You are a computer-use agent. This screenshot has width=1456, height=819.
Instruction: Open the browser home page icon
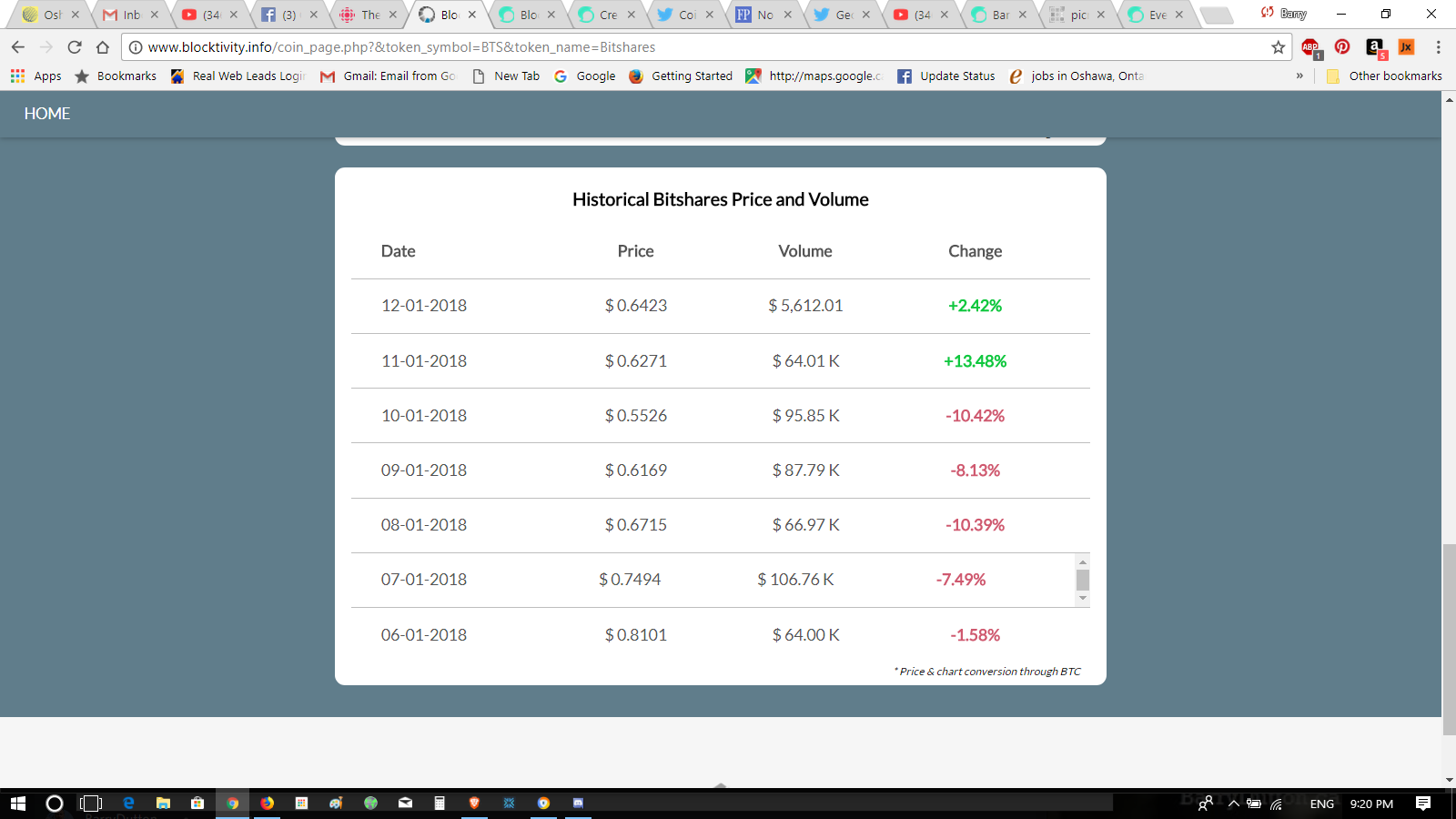pyautogui.click(x=103, y=47)
